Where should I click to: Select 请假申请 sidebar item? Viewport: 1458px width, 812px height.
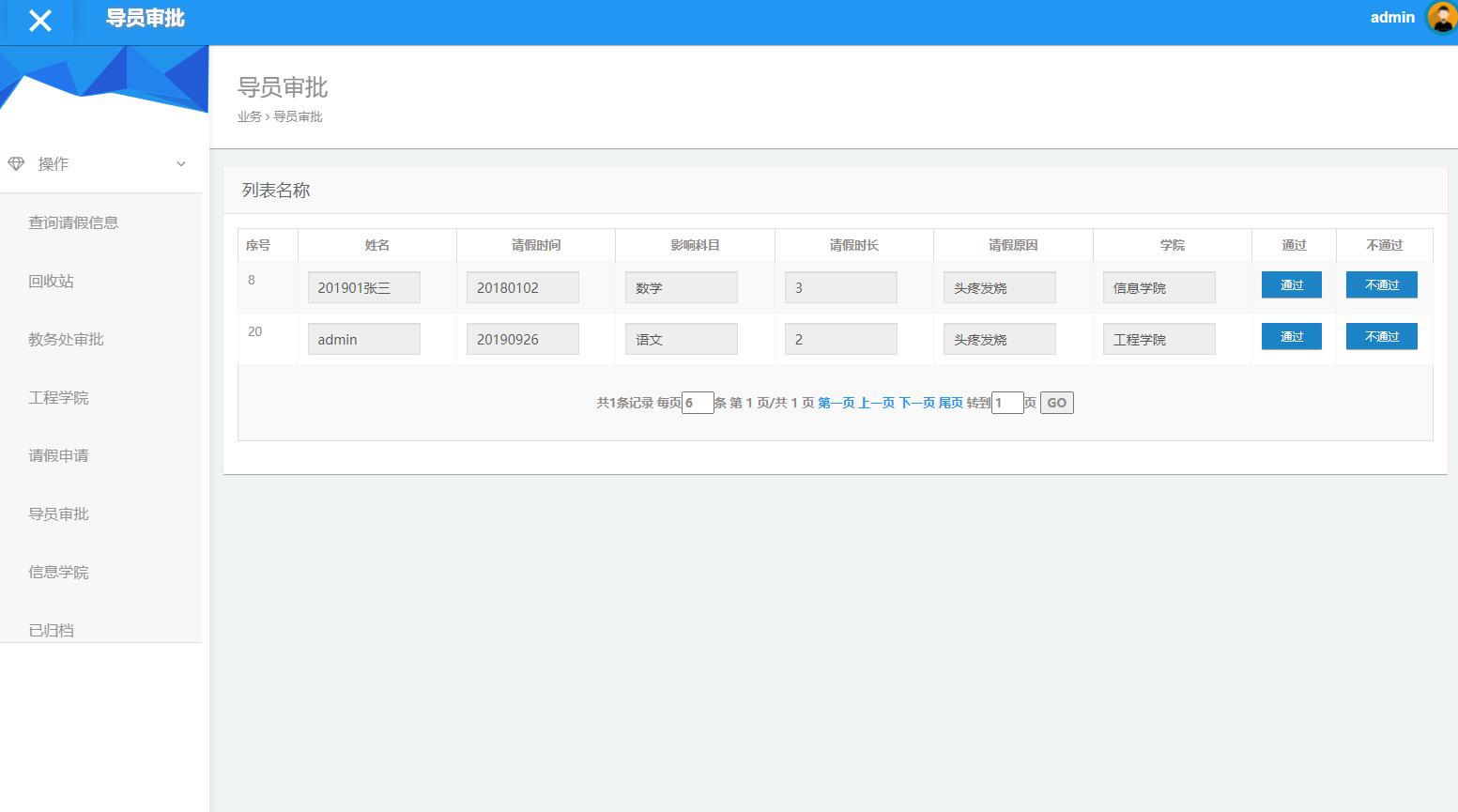(x=58, y=455)
